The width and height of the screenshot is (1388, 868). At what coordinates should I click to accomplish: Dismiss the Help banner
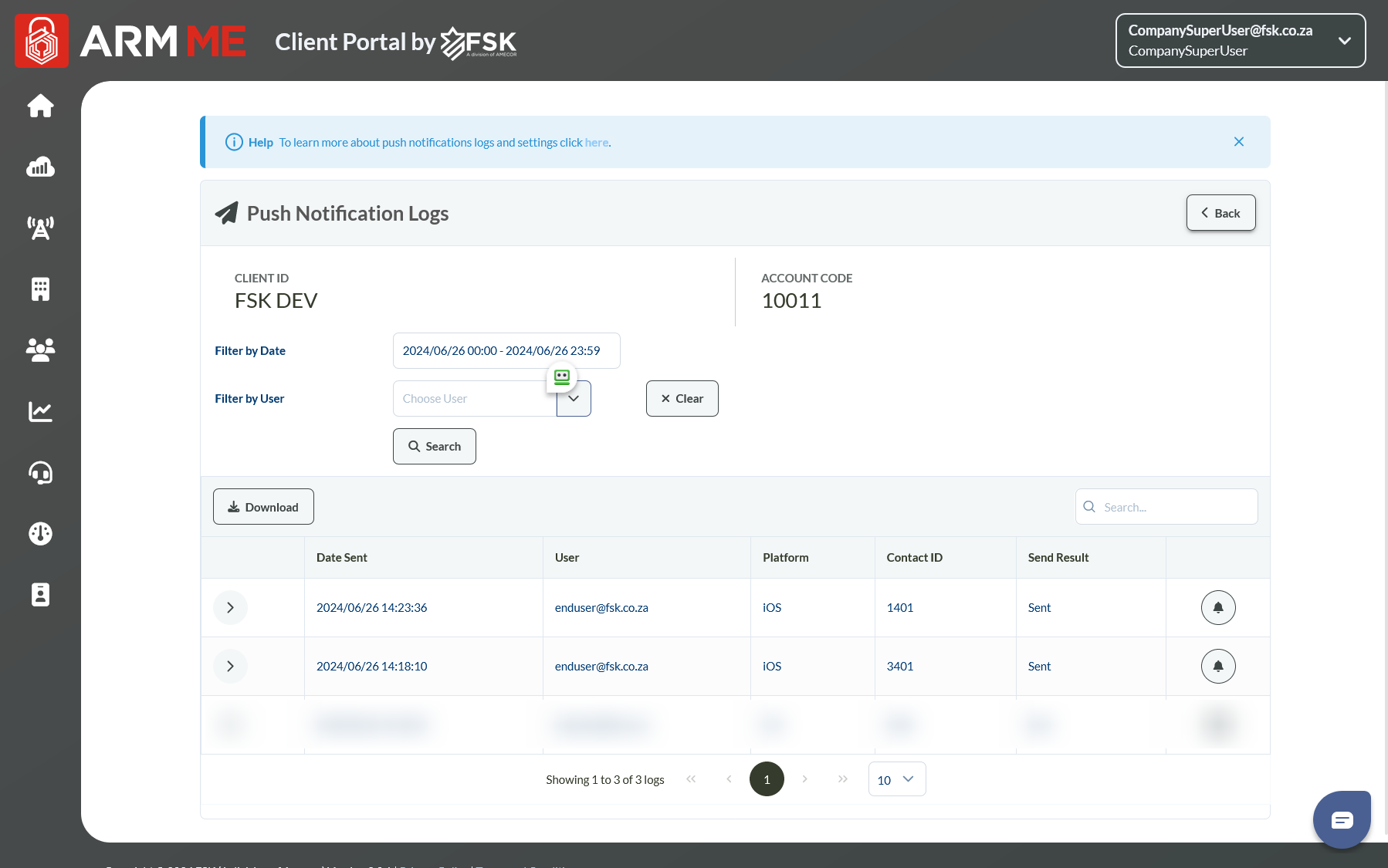1238,142
